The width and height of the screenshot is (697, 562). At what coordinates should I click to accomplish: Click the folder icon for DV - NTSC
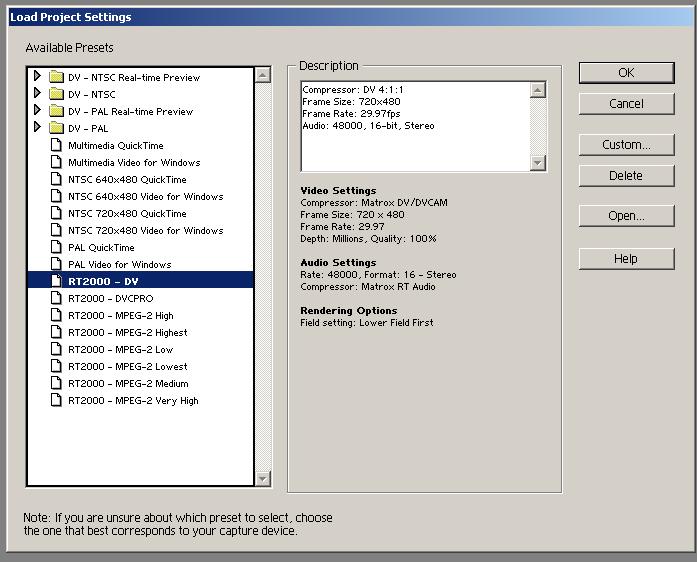(x=57, y=94)
